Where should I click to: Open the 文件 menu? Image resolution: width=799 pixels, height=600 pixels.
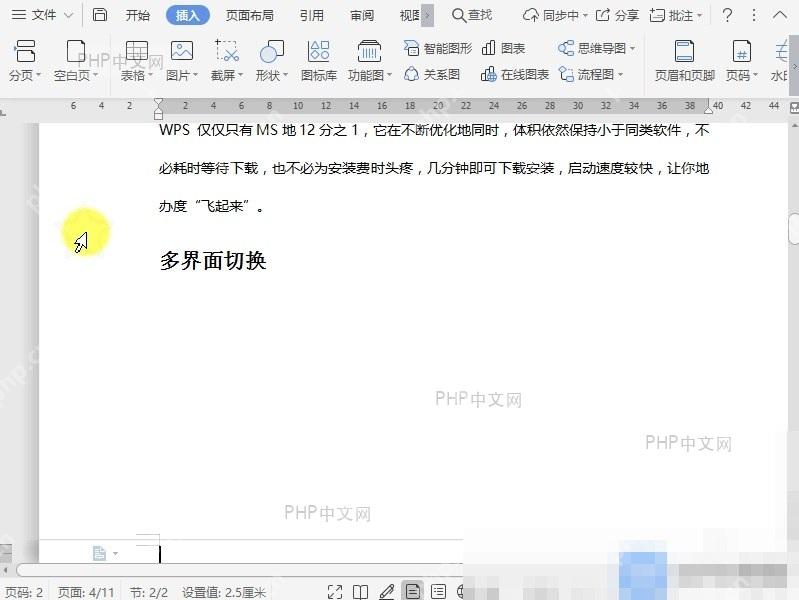click(42, 15)
